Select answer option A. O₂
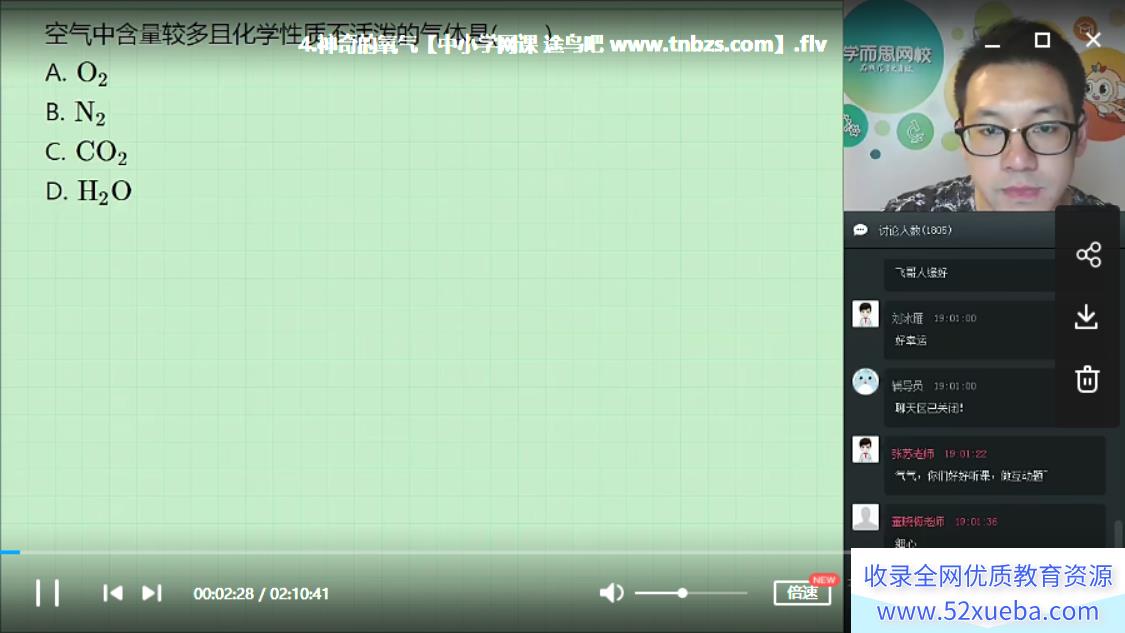 pos(76,72)
